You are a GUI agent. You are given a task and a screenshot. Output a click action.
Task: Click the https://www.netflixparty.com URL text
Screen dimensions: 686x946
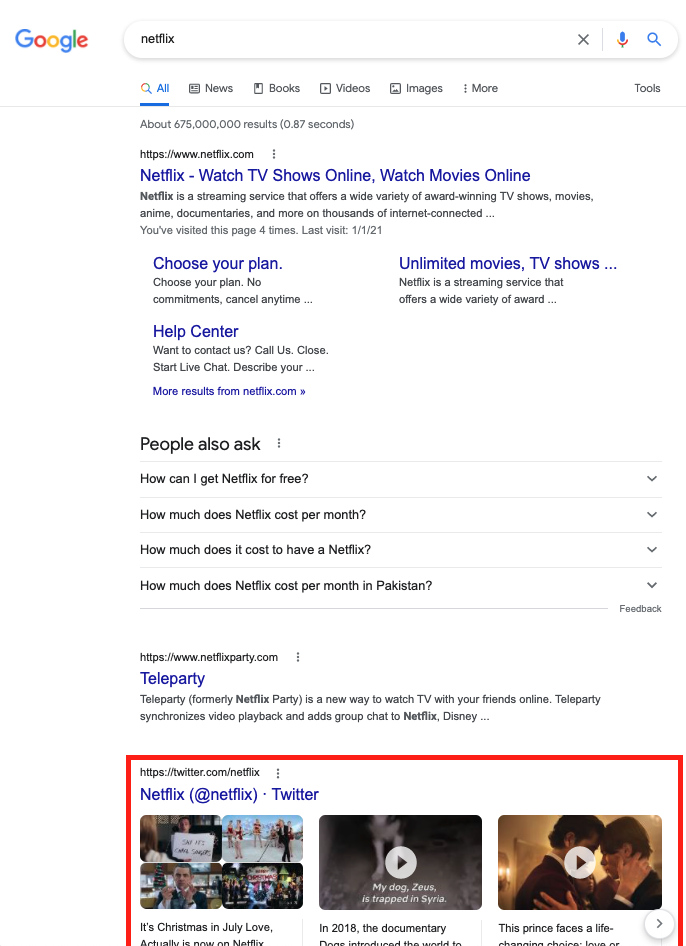(x=209, y=657)
